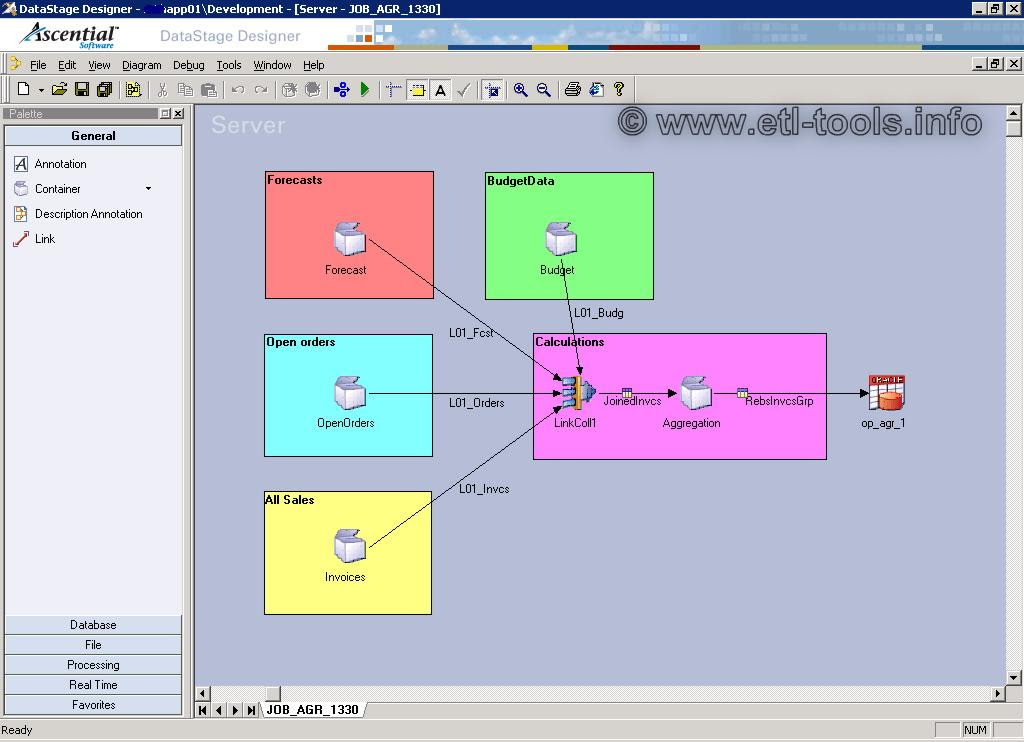The image size is (1024, 742).
Task: Go to last tab navigation arrow
Action: (251, 710)
